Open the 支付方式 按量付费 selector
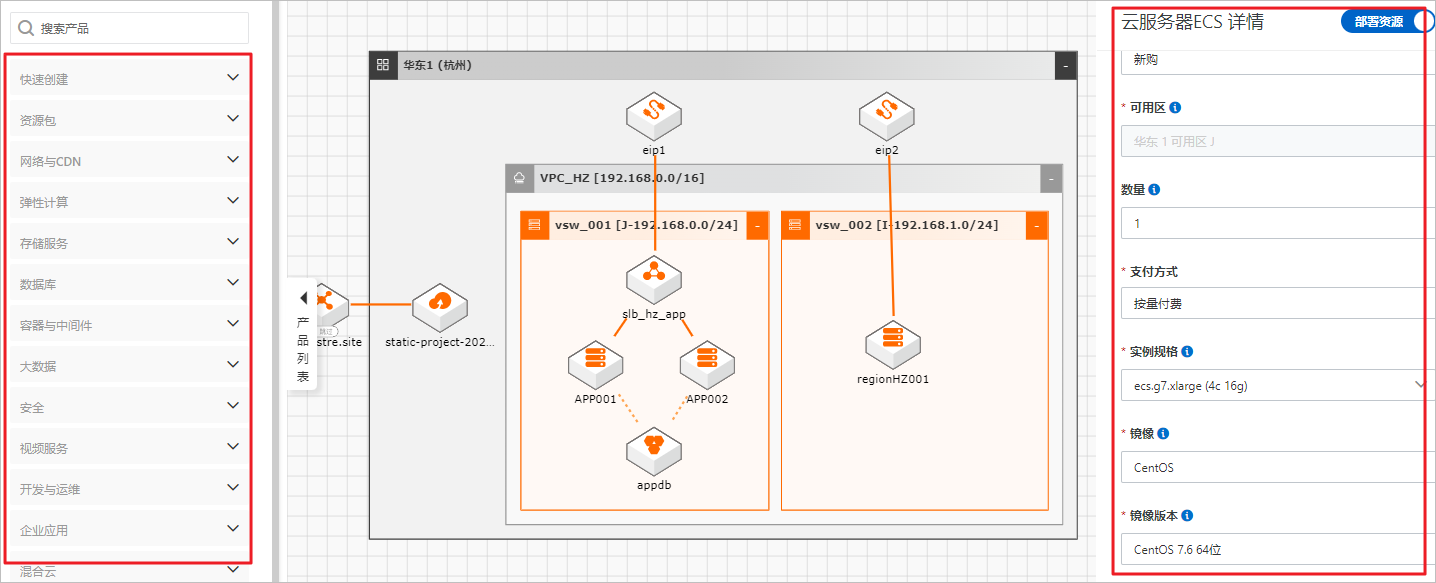The height and width of the screenshot is (583, 1436). point(1278,303)
